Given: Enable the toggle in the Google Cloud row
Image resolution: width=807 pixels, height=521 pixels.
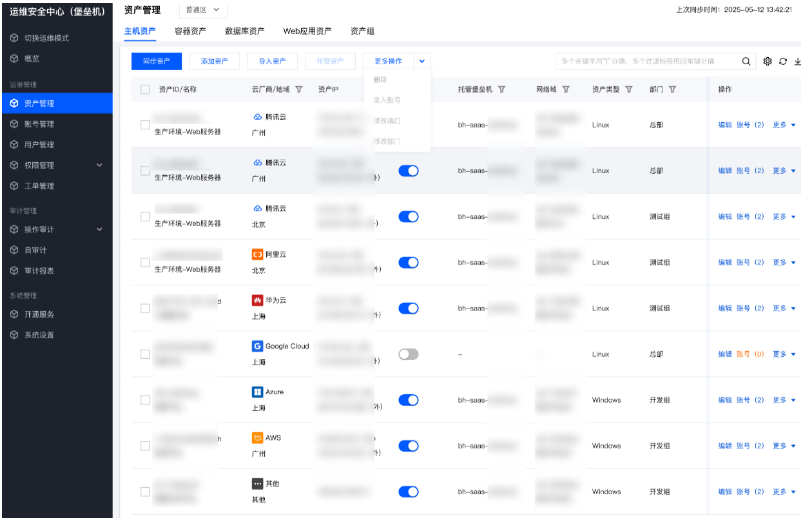Looking at the screenshot, I should tap(408, 354).
